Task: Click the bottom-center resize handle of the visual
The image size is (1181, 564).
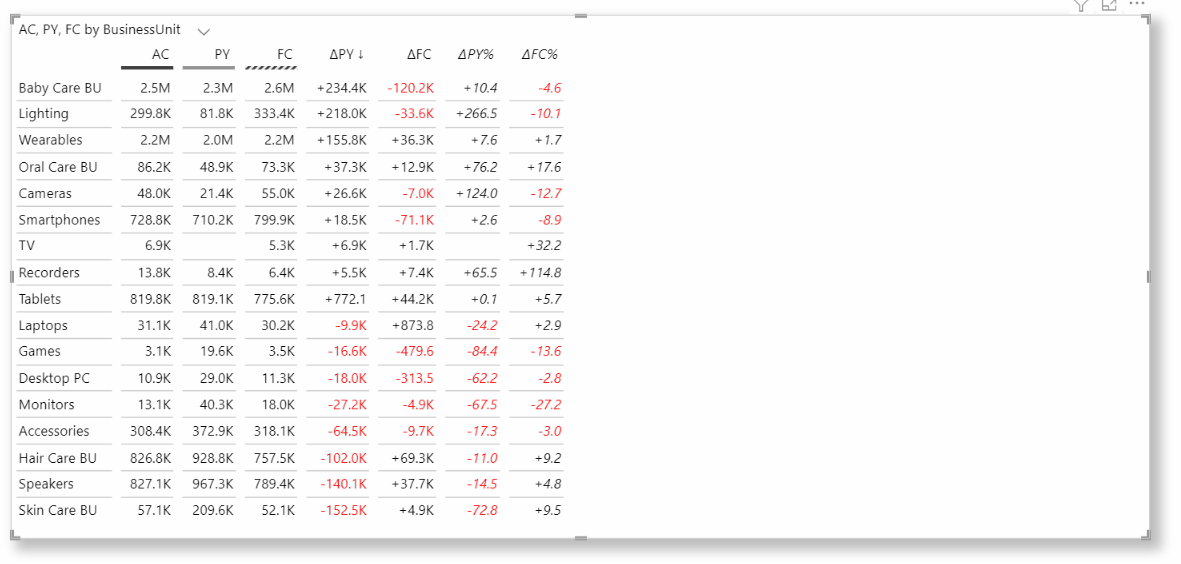Action: pyautogui.click(x=581, y=537)
